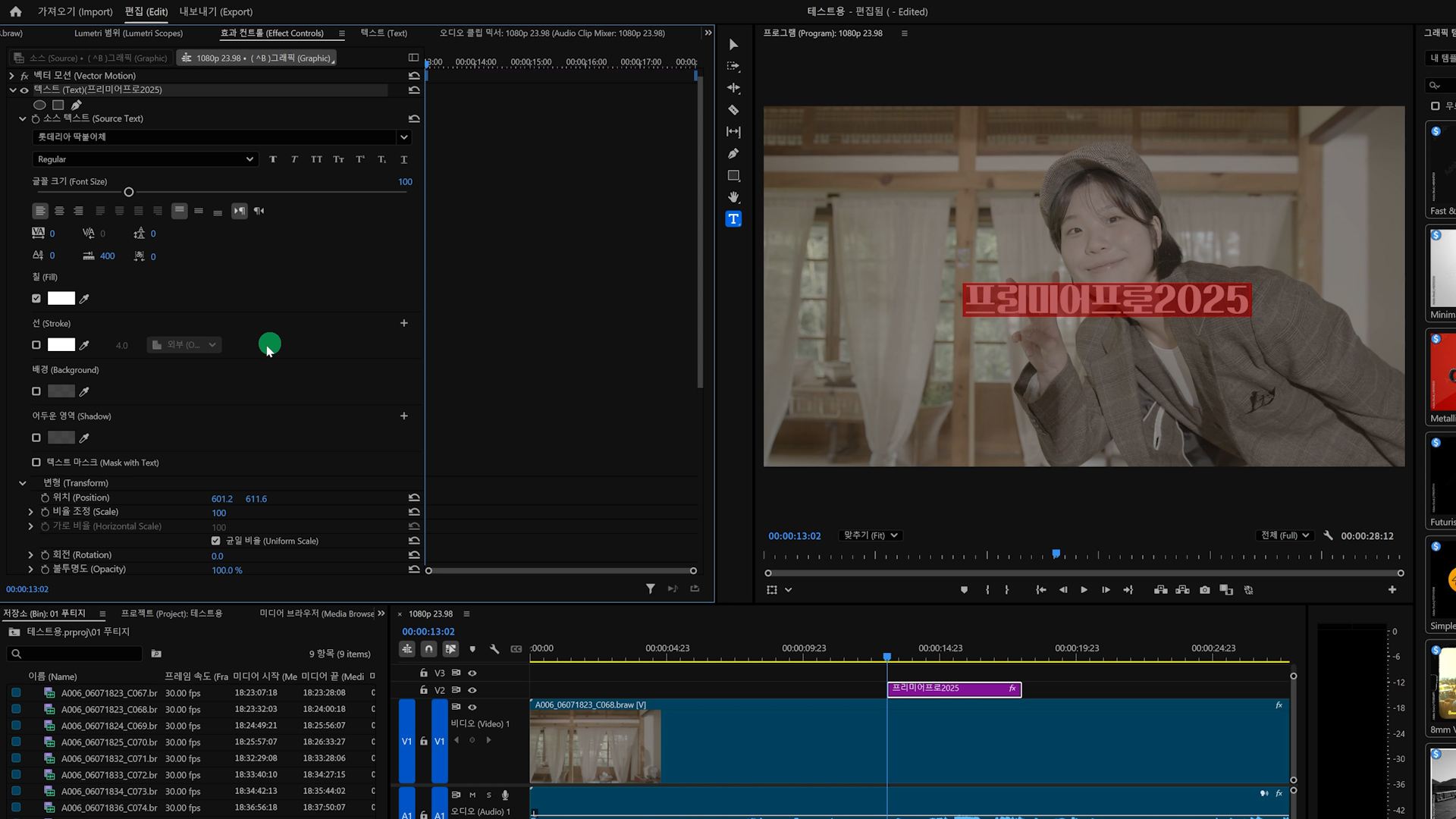The image size is (1456, 819).
Task: Left align the text
Action: pyautogui.click(x=40, y=211)
